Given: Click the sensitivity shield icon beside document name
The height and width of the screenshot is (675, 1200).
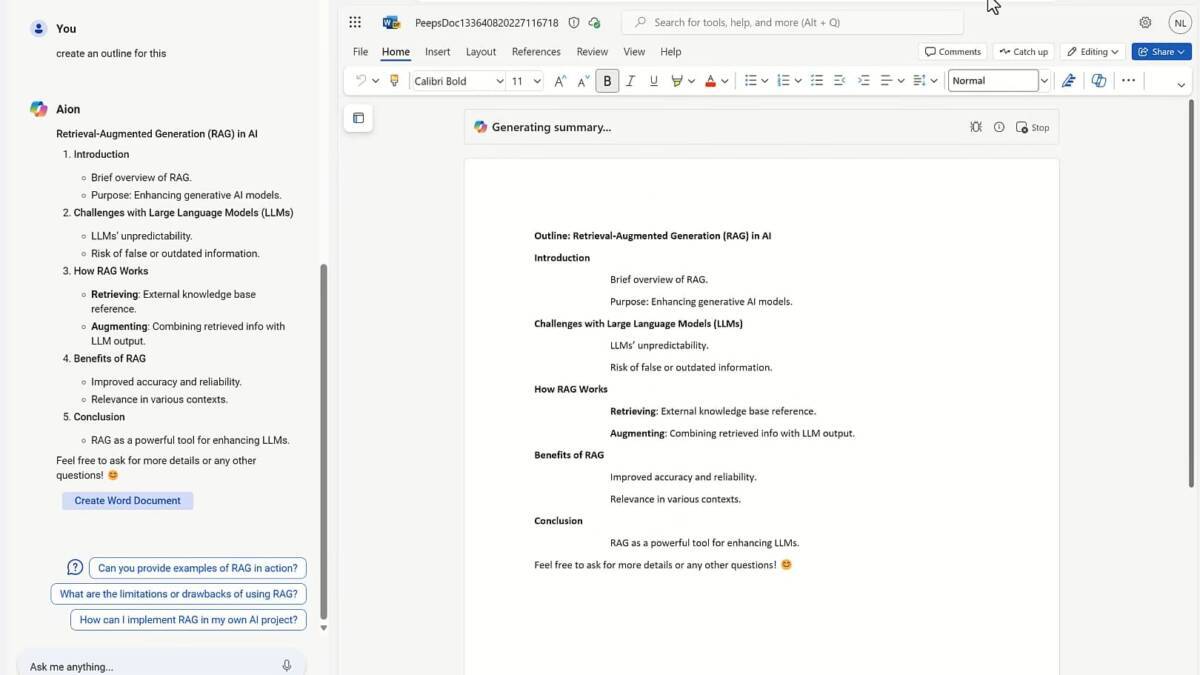Looking at the screenshot, I should pos(574,22).
